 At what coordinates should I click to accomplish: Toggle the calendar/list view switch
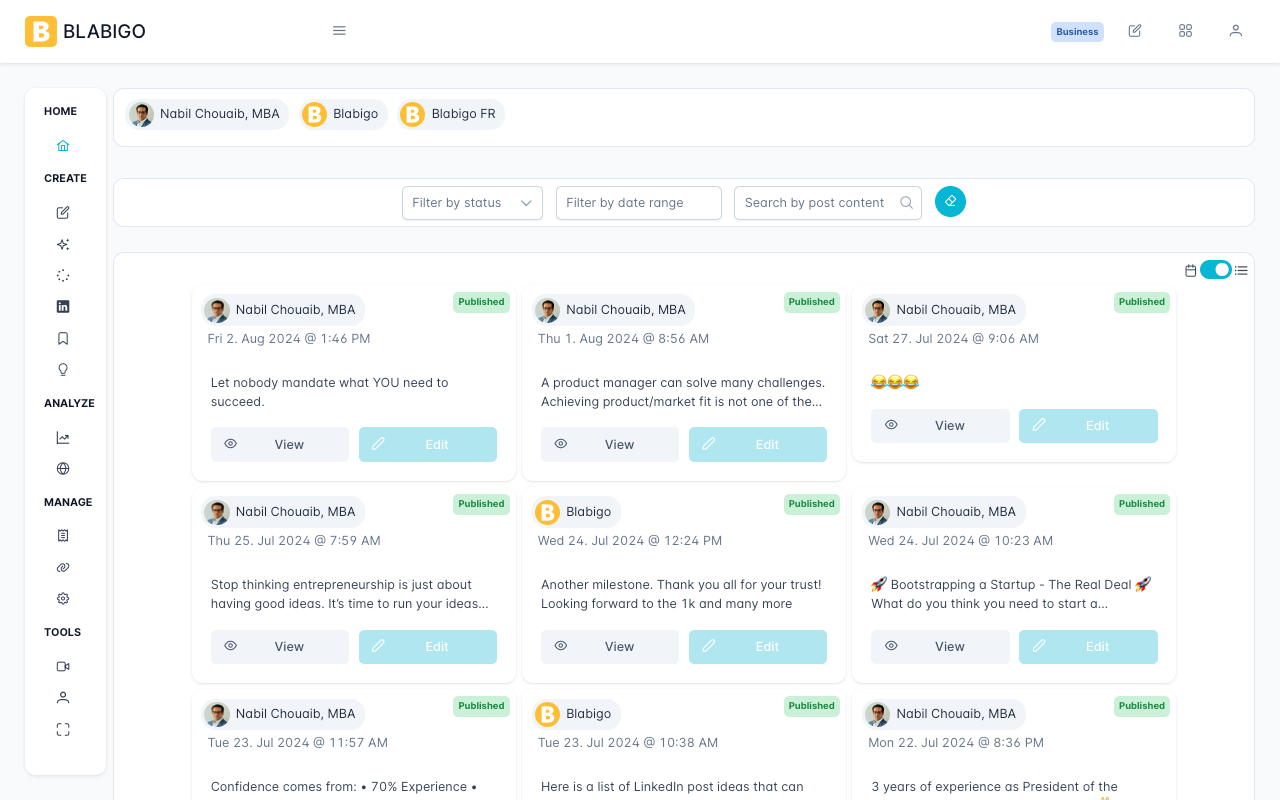tap(1215, 270)
